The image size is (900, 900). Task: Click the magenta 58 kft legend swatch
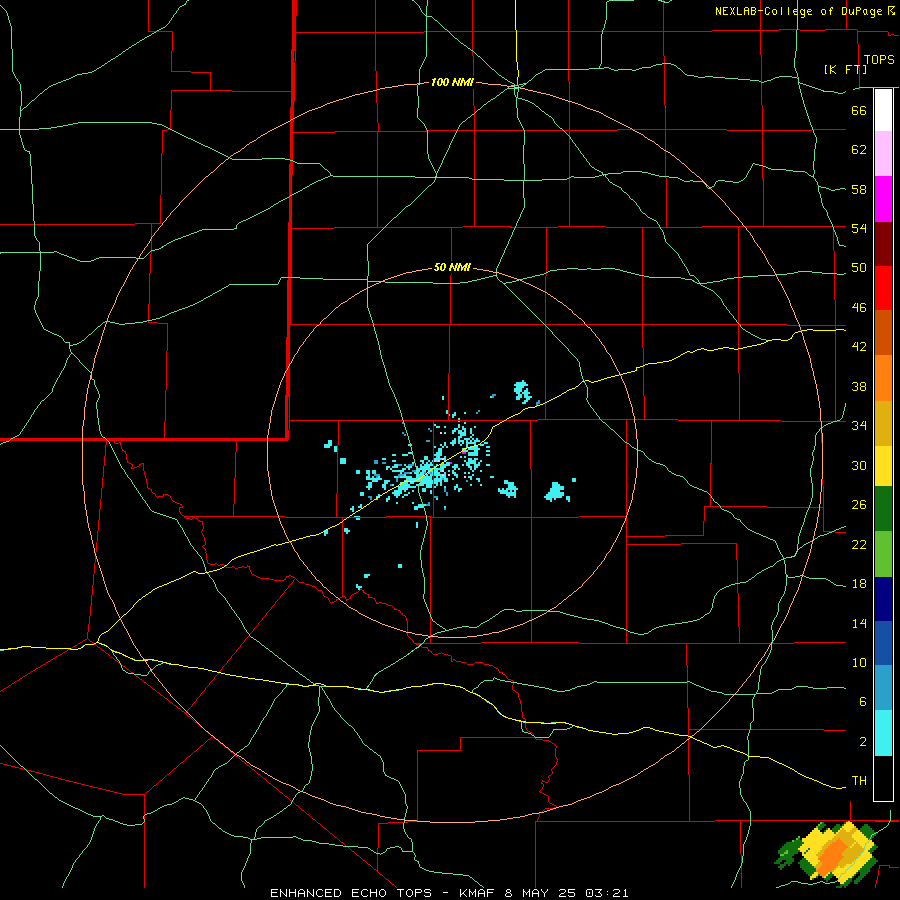pyautogui.click(x=883, y=199)
